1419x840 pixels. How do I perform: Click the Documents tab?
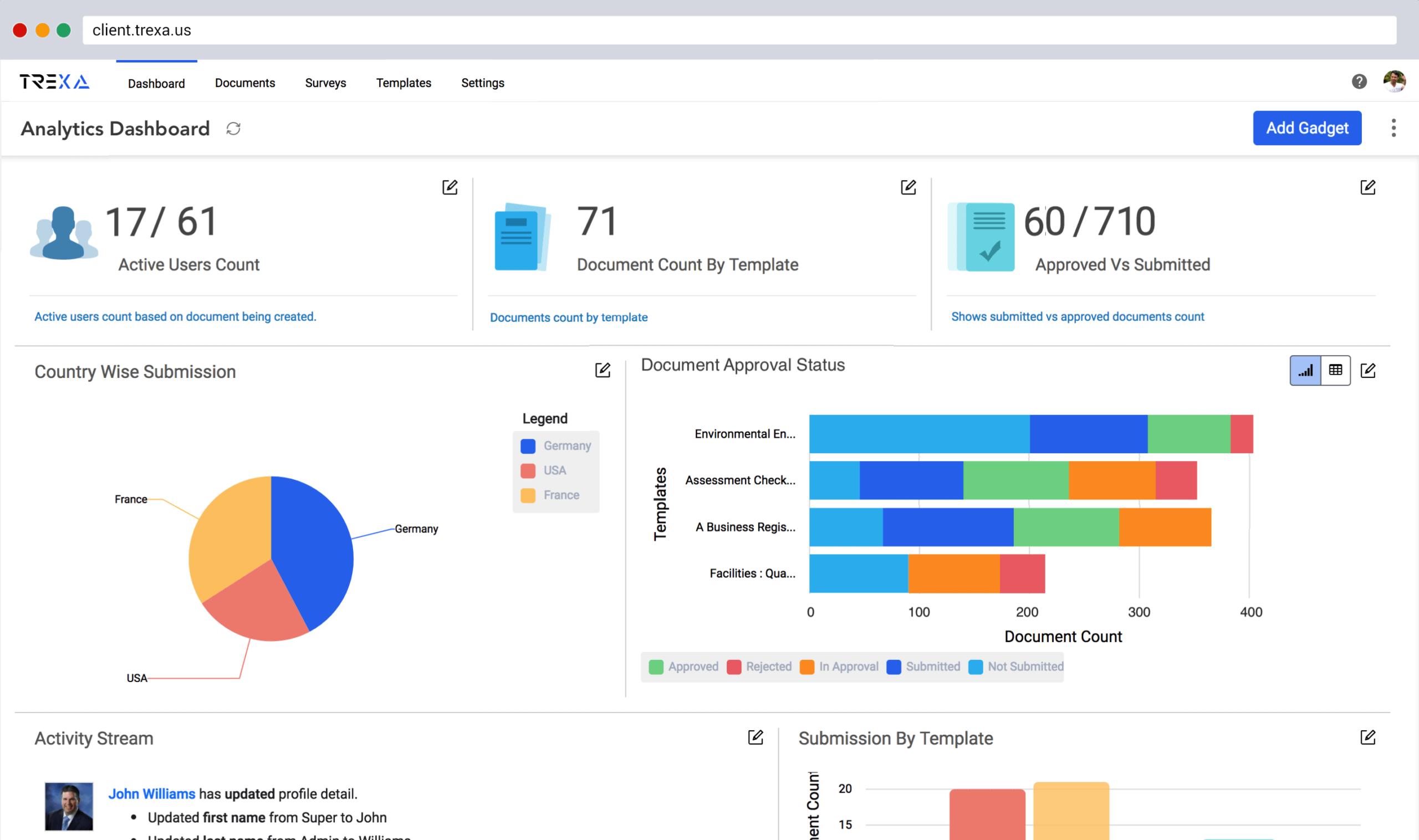pos(245,83)
